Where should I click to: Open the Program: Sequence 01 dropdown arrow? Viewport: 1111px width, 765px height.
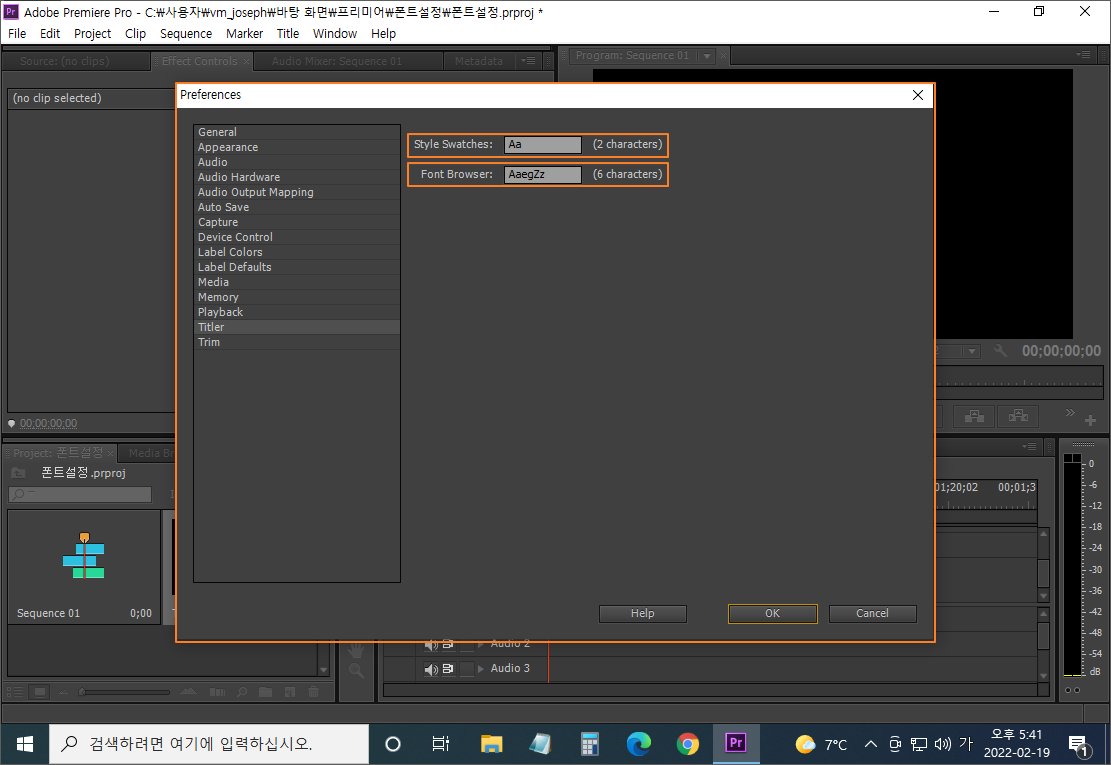click(706, 55)
